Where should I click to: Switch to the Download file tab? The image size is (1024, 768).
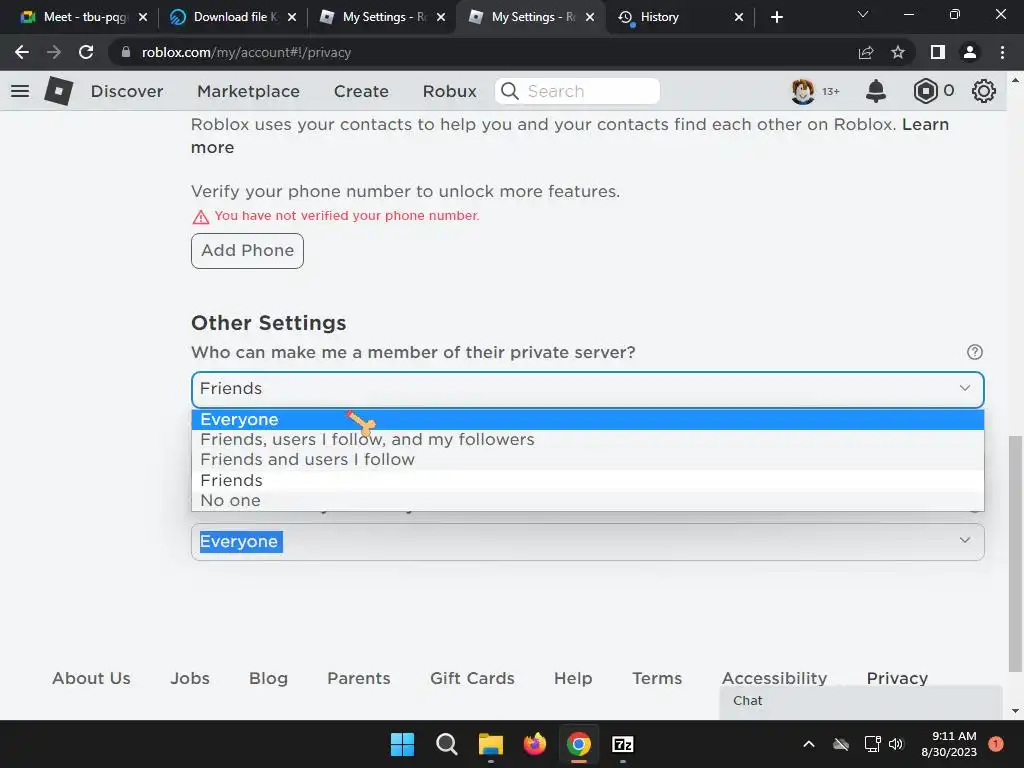pyautogui.click(x=232, y=17)
